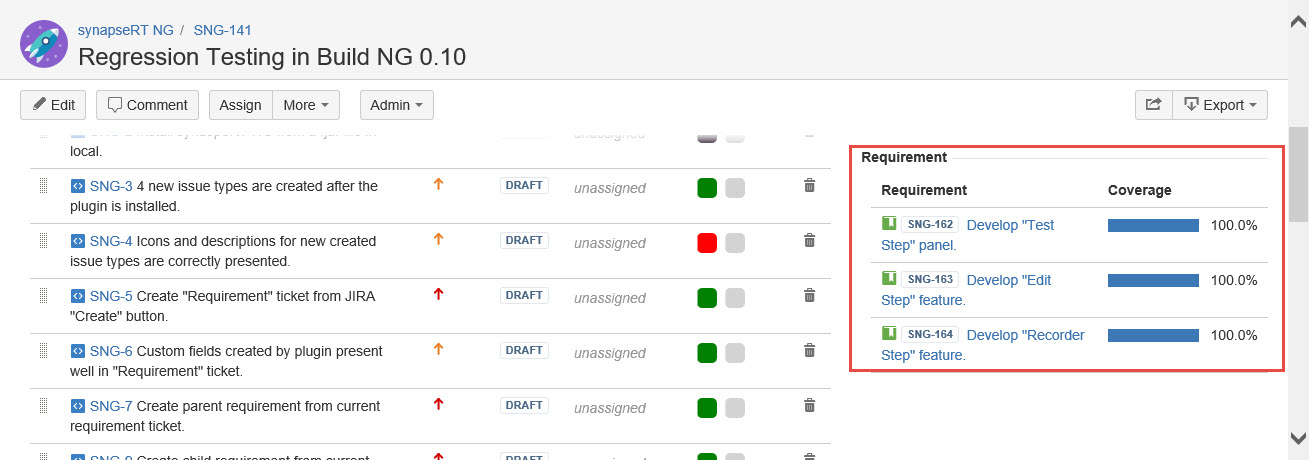The image size is (1309, 460).
Task: Click drag handle of the SNG-4 row
Action: 43,241
